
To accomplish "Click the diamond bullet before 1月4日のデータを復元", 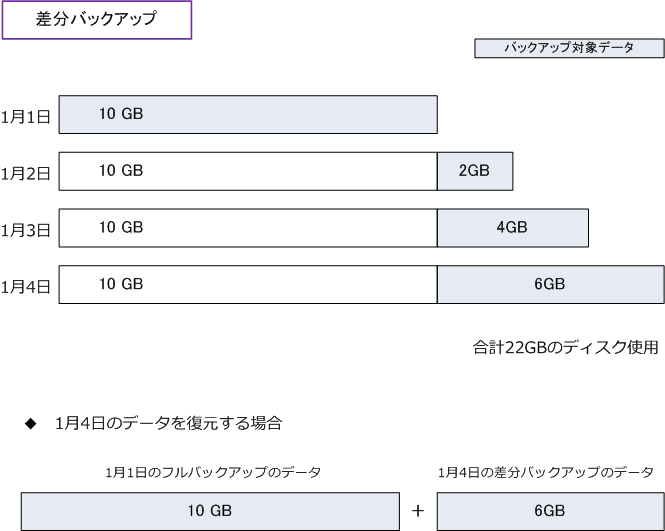I will [31, 423].
